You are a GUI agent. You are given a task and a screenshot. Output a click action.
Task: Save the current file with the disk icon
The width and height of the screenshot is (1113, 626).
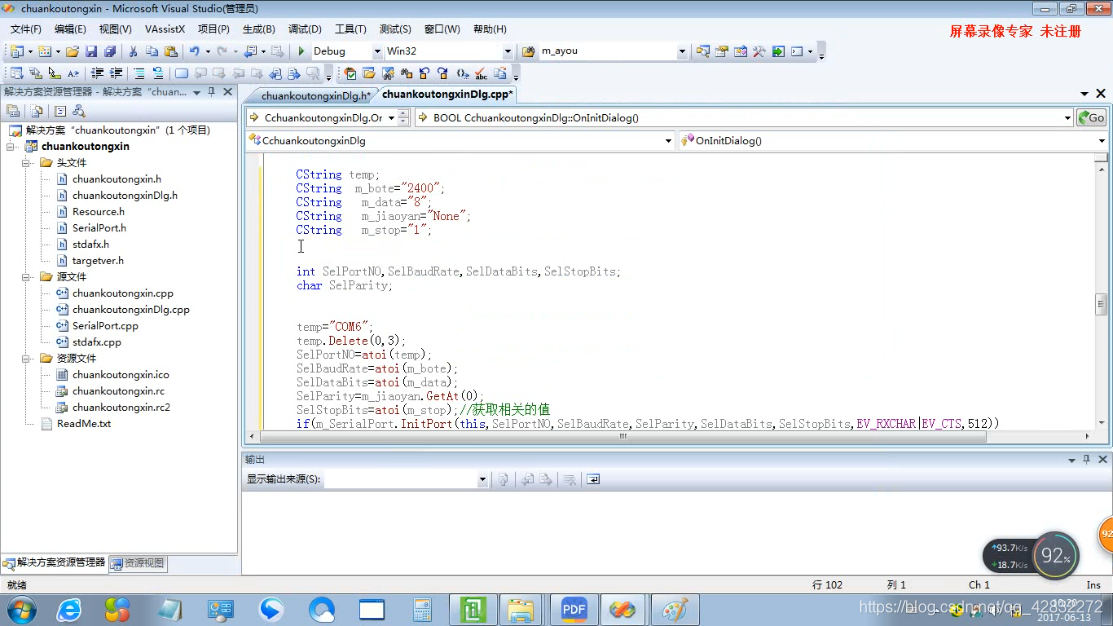pos(91,51)
